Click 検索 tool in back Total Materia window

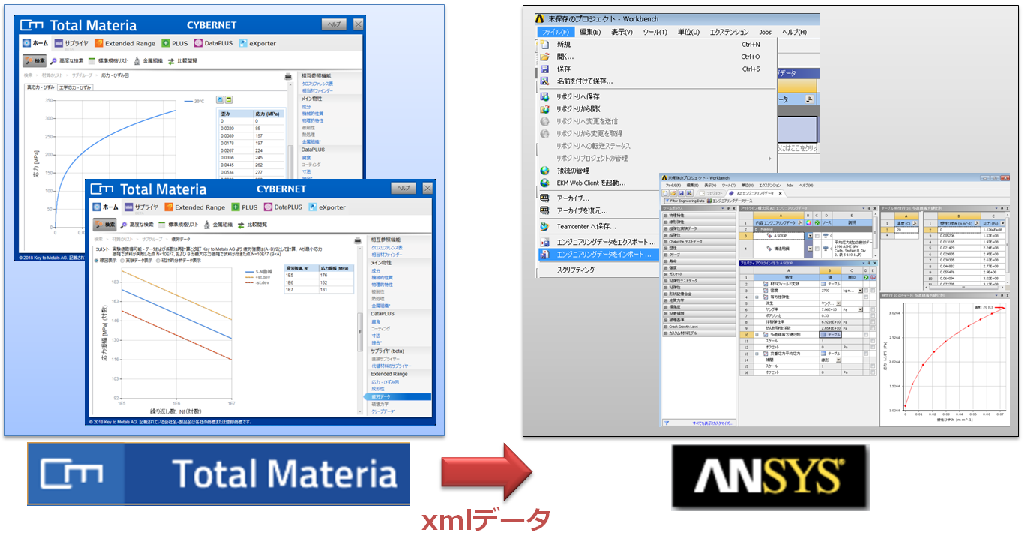(35, 60)
